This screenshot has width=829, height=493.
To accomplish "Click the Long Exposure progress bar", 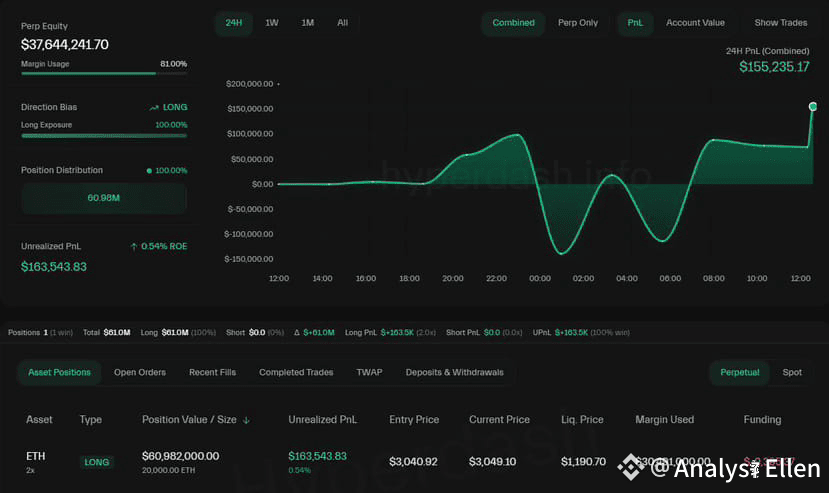I will pyautogui.click(x=104, y=135).
